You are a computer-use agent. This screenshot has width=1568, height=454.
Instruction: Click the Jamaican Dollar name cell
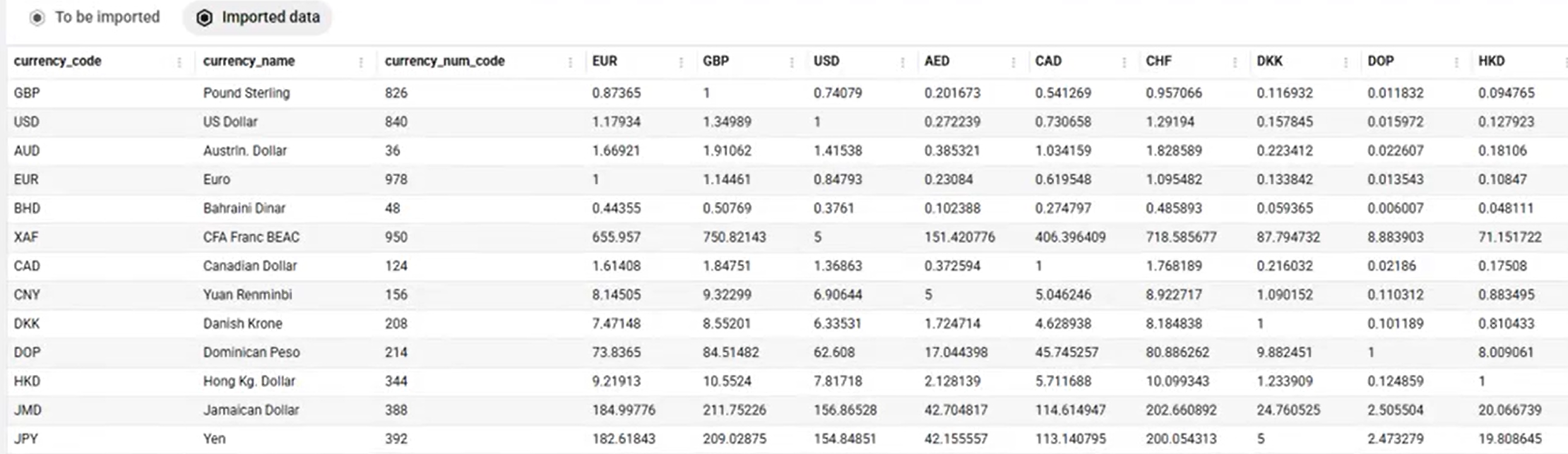pyautogui.click(x=251, y=410)
